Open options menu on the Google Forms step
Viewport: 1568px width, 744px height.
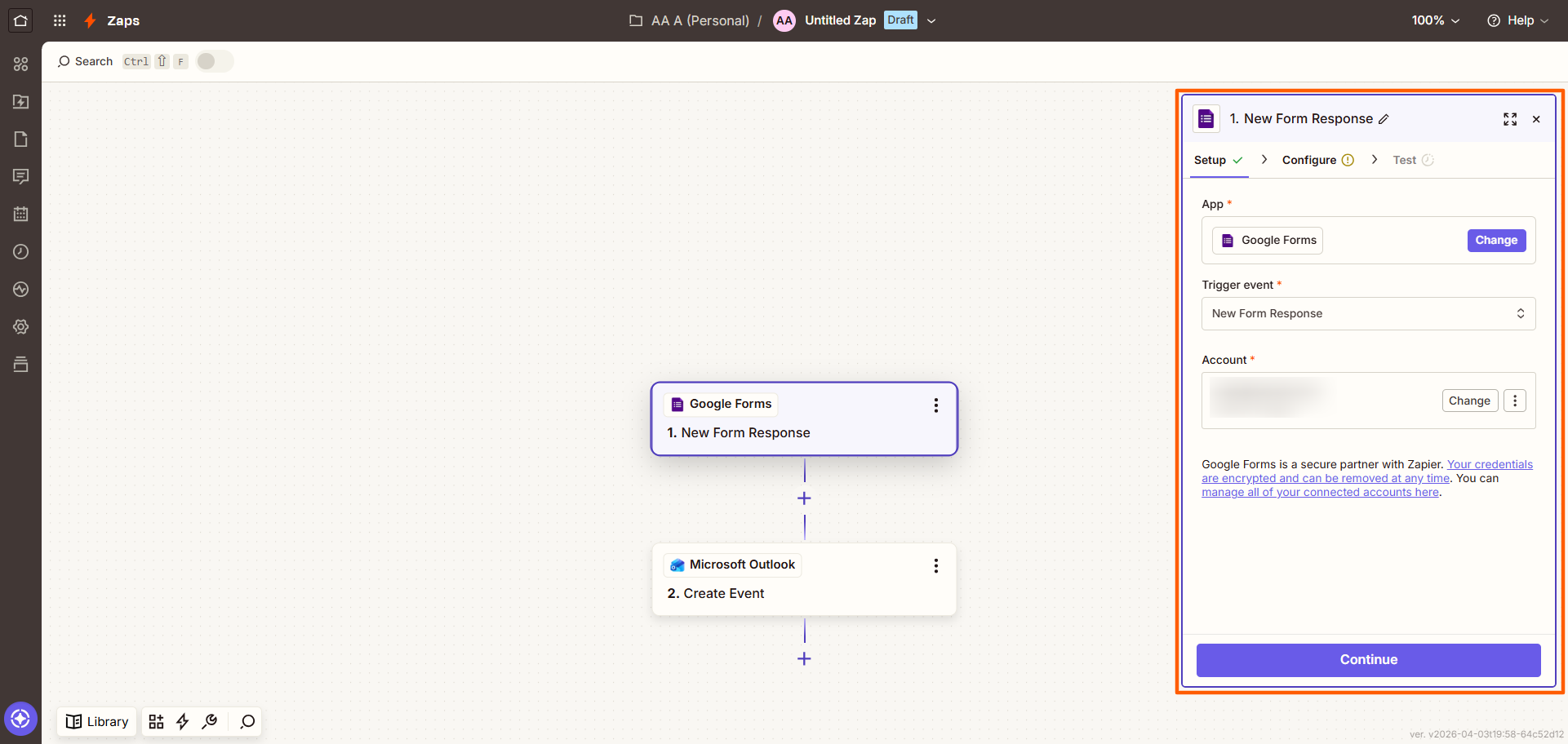click(936, 405)
